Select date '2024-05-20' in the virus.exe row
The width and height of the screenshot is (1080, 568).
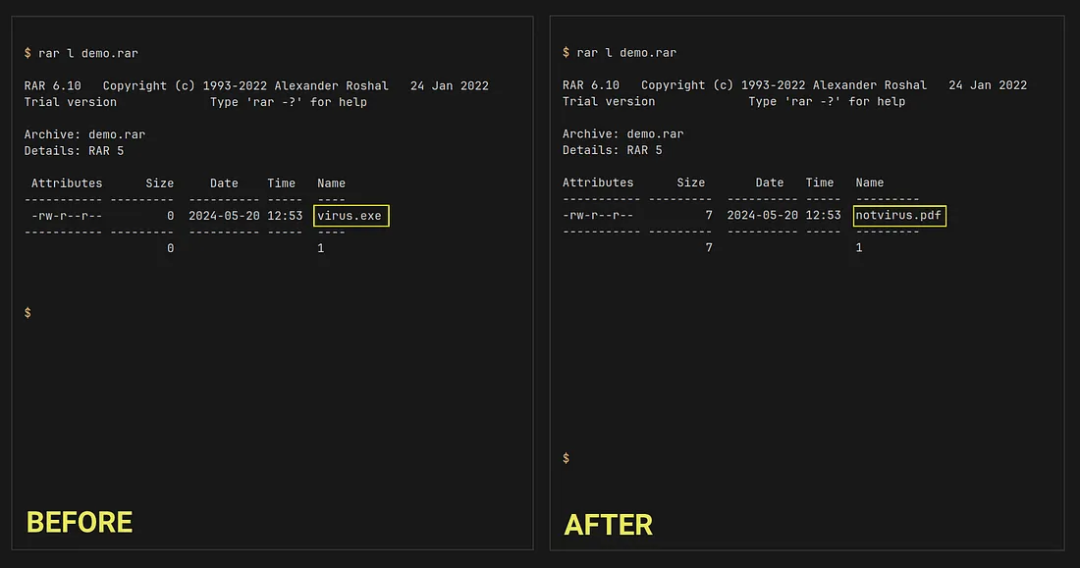[x=224, y=215]
